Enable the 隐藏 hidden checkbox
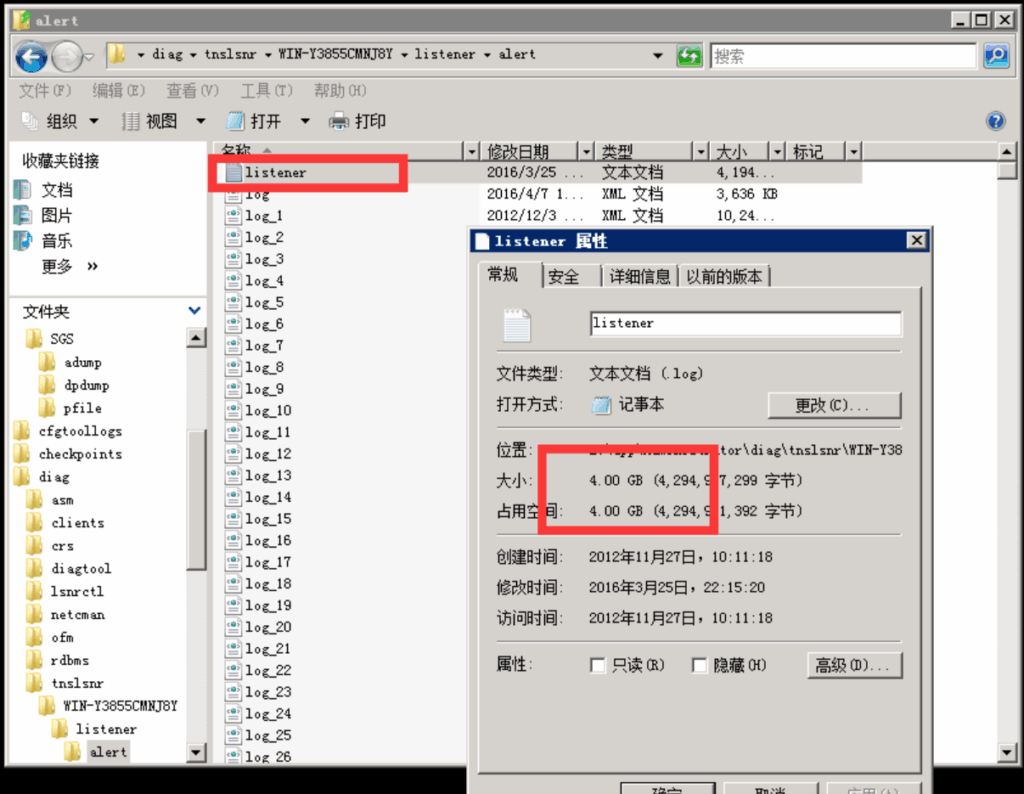Image resolution: width=1024 pixels, height=794 pixels. [700, 665]
